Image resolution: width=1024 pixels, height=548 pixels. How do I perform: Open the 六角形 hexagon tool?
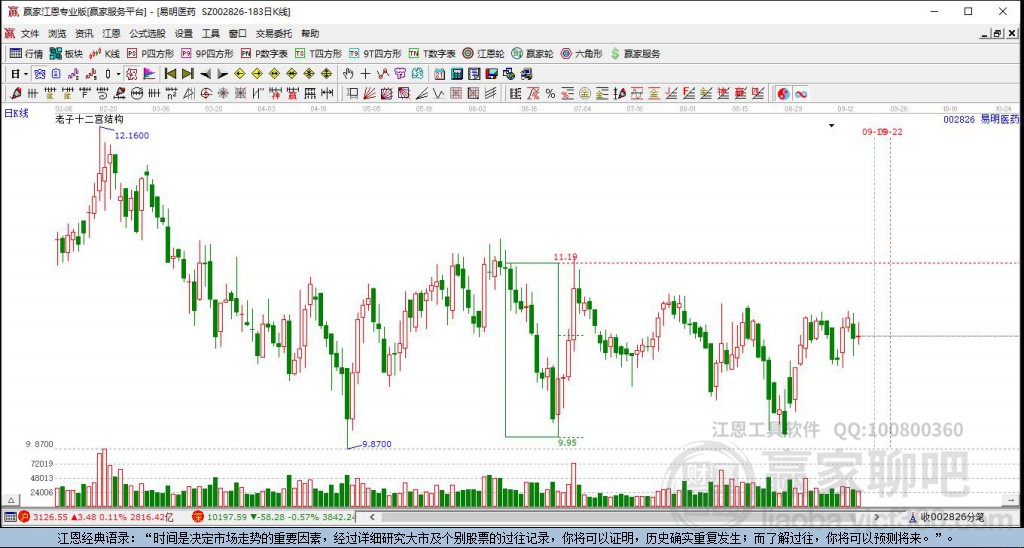[581, 54]
